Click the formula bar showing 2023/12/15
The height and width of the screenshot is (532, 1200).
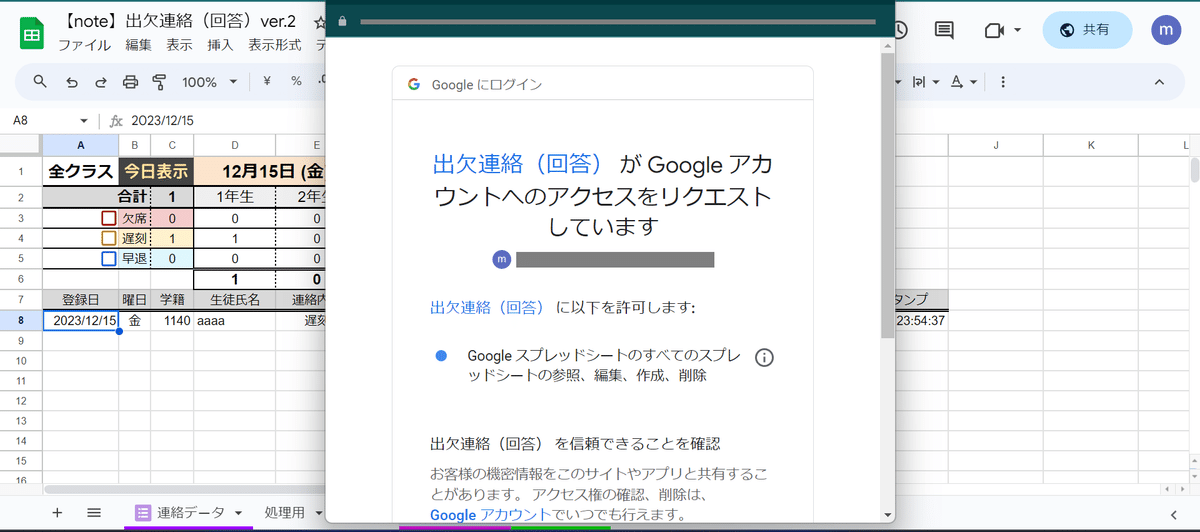(x=162, y=121)
